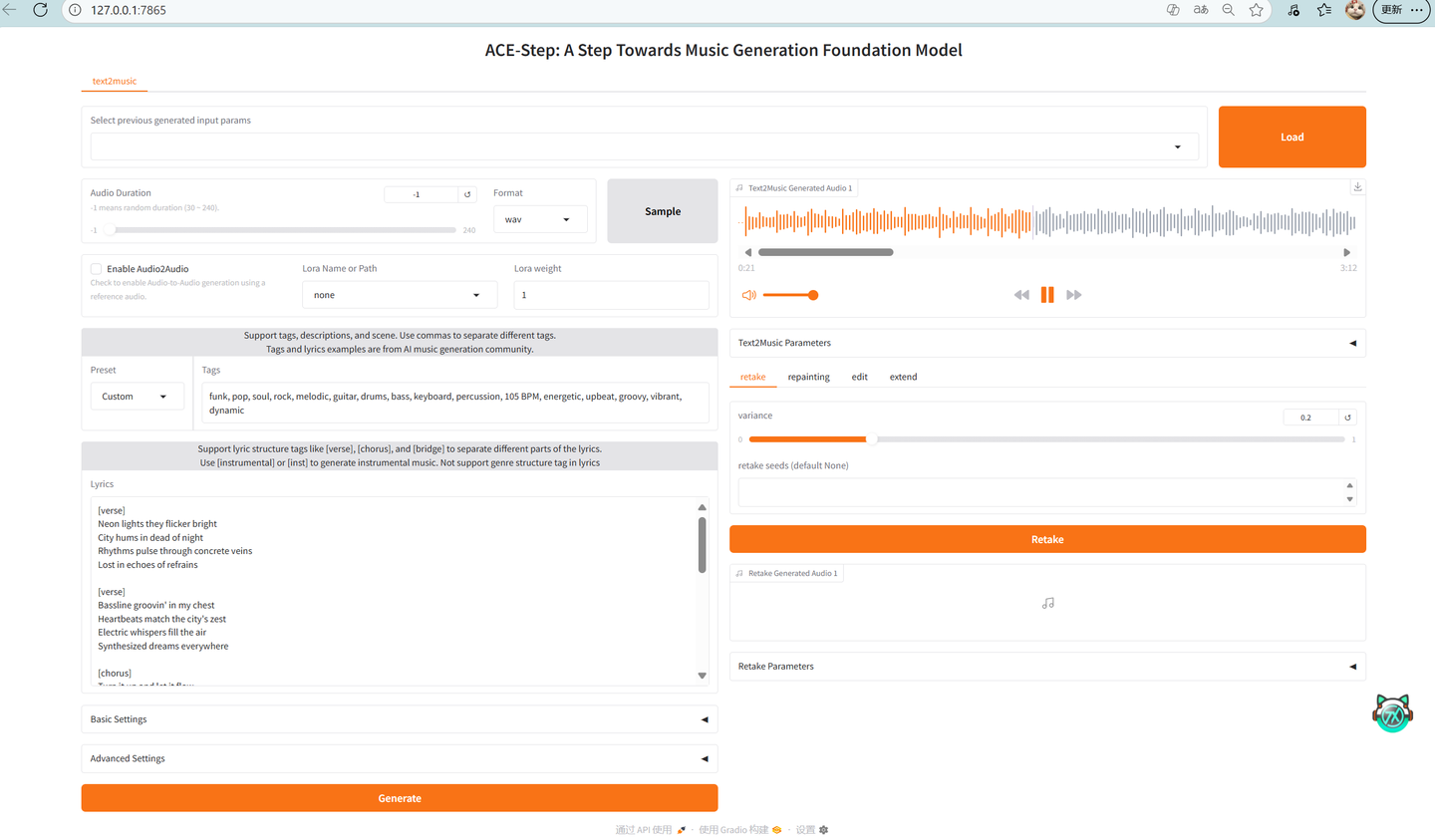
Task: Open the API usage footer link
Action: point(651,830)
